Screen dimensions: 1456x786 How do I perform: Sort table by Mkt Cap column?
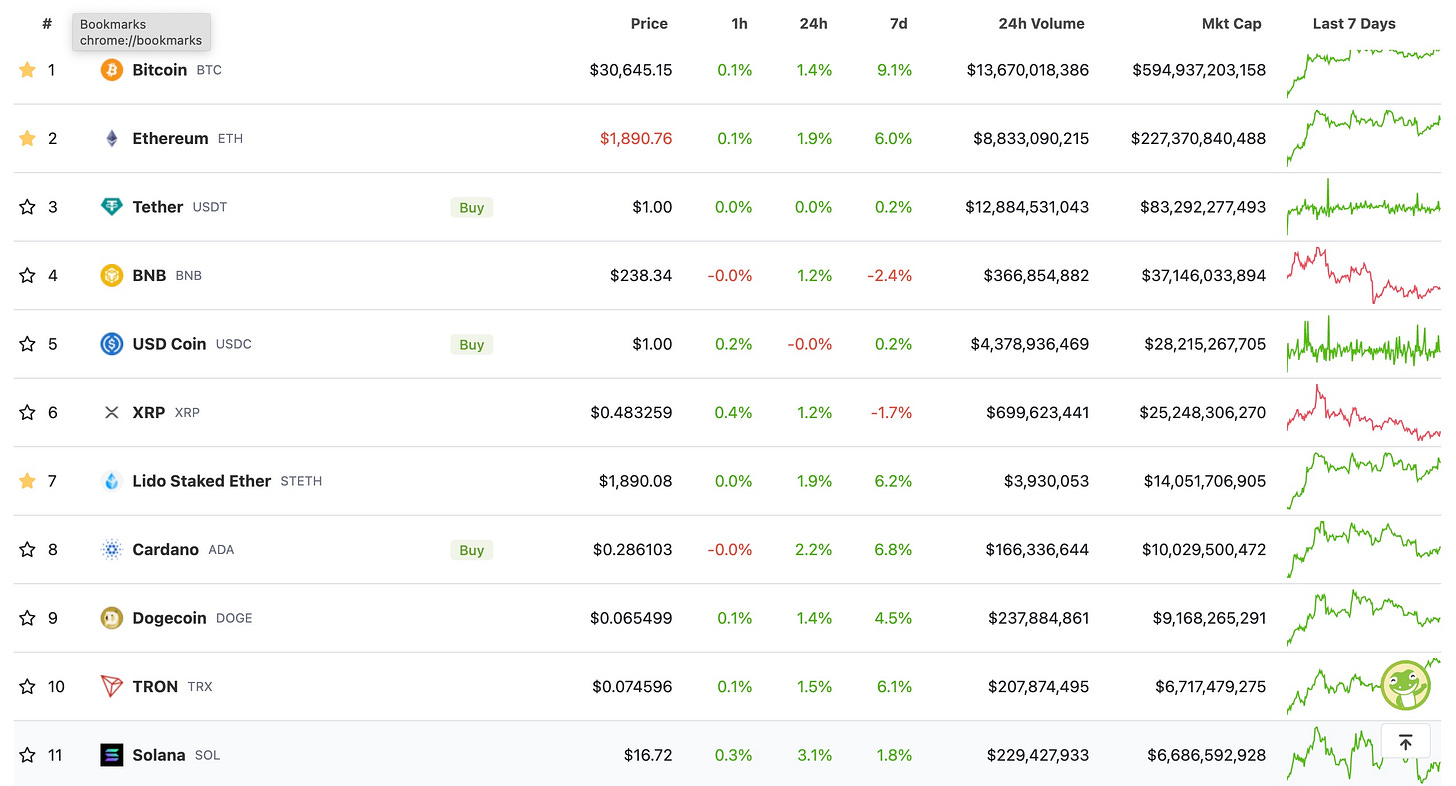coord(1232,23)
